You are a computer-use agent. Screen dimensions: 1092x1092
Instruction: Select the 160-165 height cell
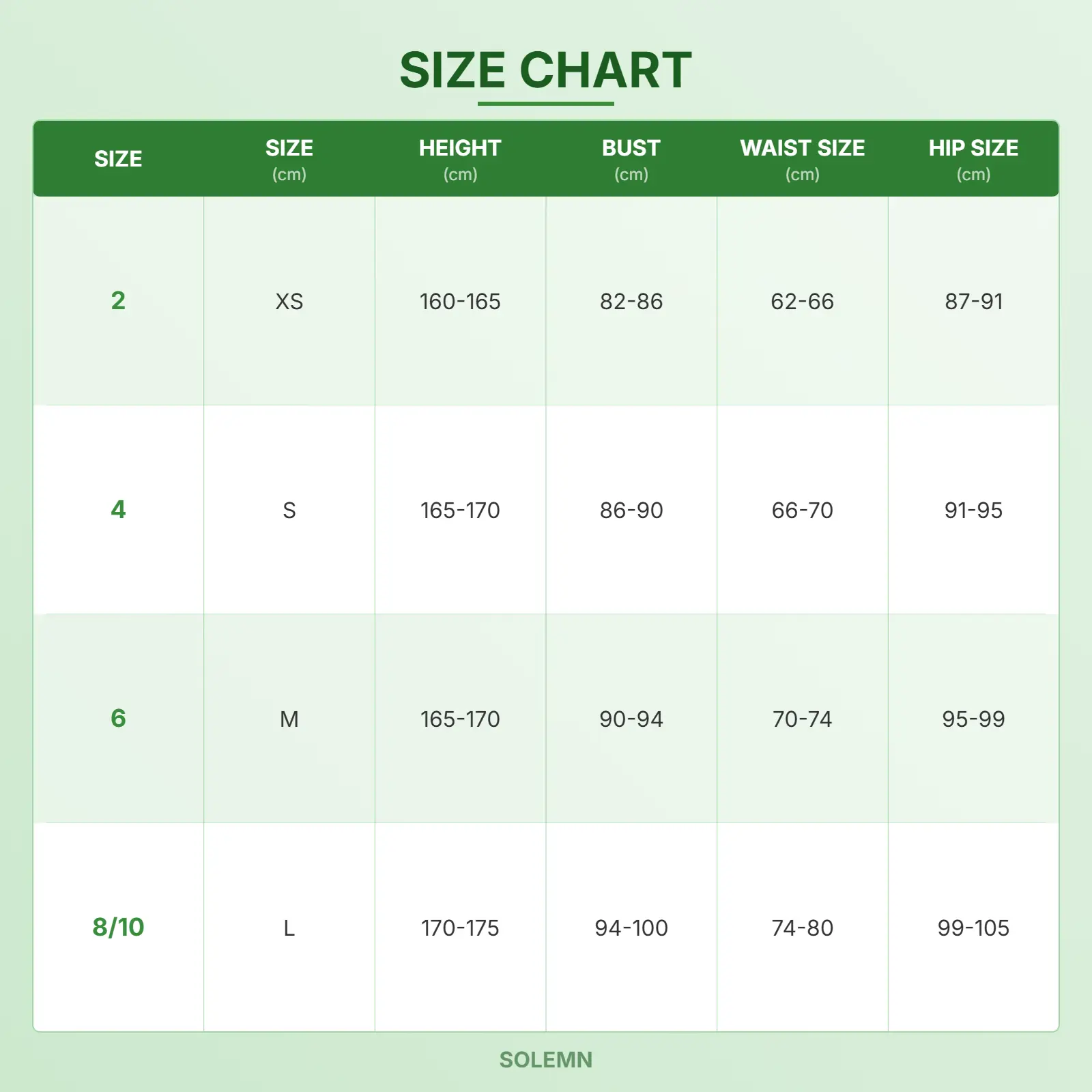coord(460,302)
